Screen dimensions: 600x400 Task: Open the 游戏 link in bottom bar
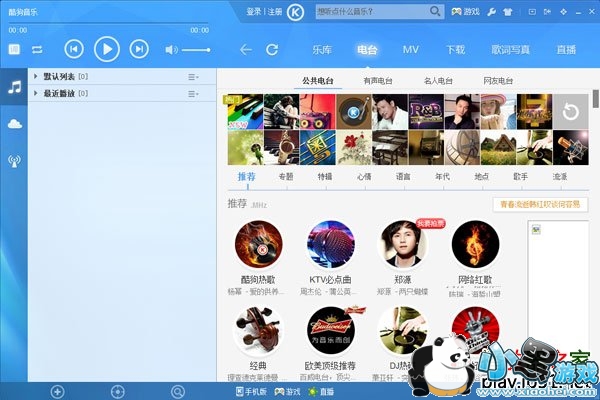click(288, 392)
